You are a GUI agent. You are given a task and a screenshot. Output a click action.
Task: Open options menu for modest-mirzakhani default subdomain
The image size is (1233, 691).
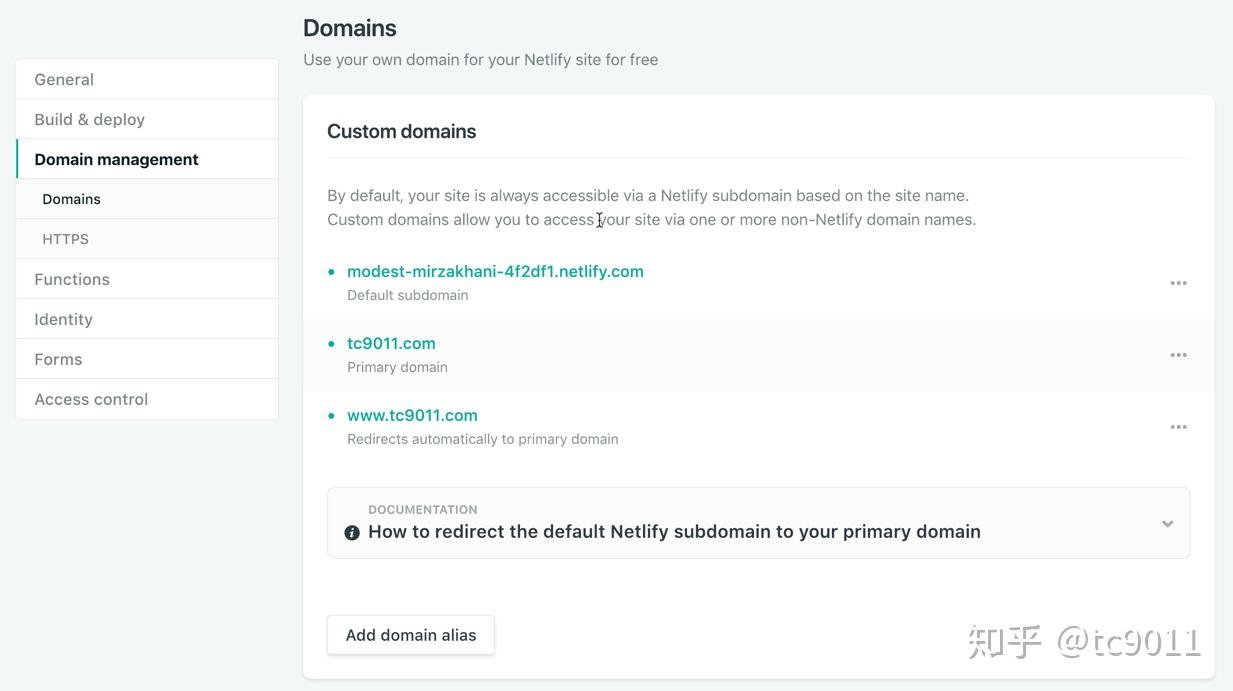(1178, 283)
